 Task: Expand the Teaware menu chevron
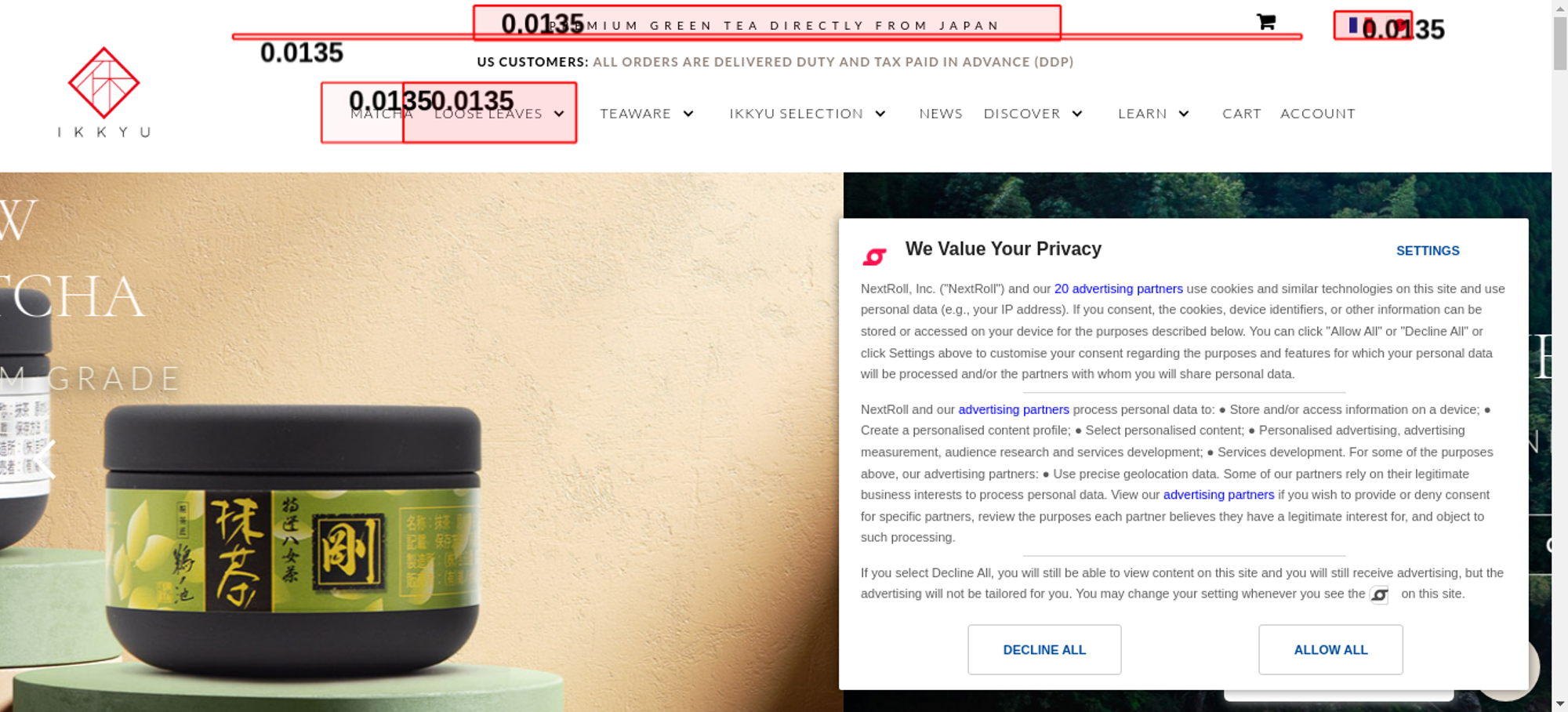(x=688, y=114)
